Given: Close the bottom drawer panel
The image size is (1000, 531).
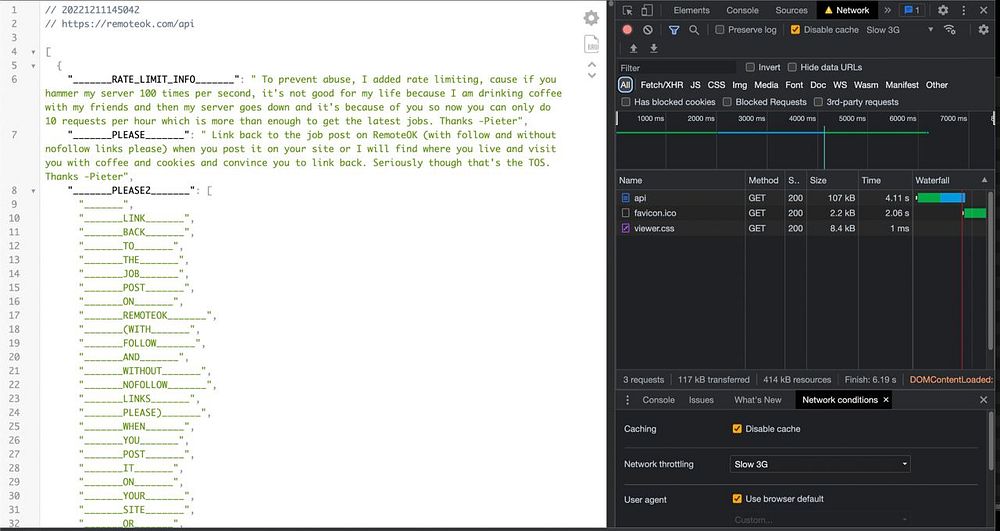Looking at the screenshot, I should (x=983, y=400).
